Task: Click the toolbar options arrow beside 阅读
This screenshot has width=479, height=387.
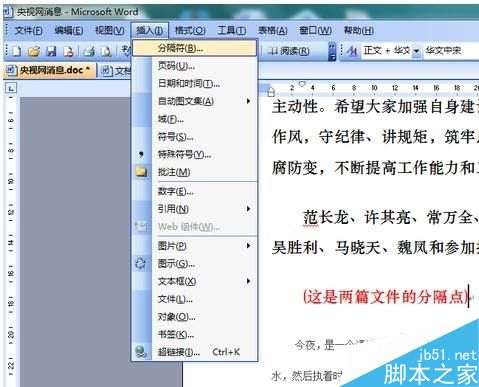Action: tap(332, 51)
